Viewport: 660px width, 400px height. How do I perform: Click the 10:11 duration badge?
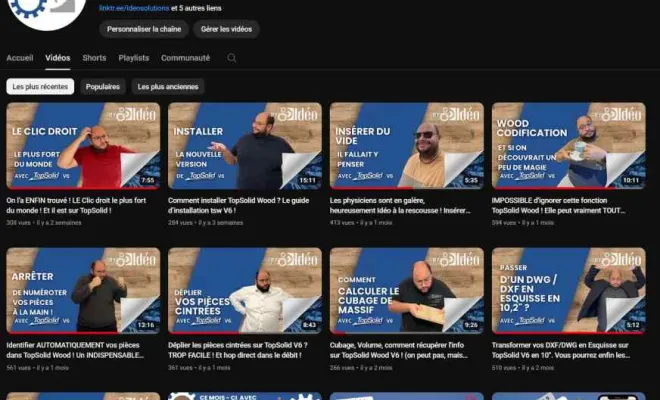pos(631,180)
